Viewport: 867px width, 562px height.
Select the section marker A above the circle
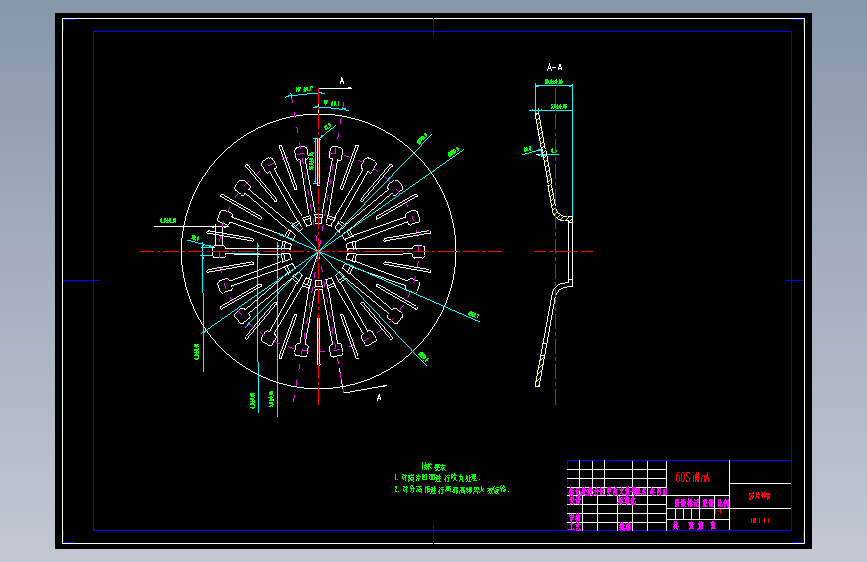[x=342, y=81]
